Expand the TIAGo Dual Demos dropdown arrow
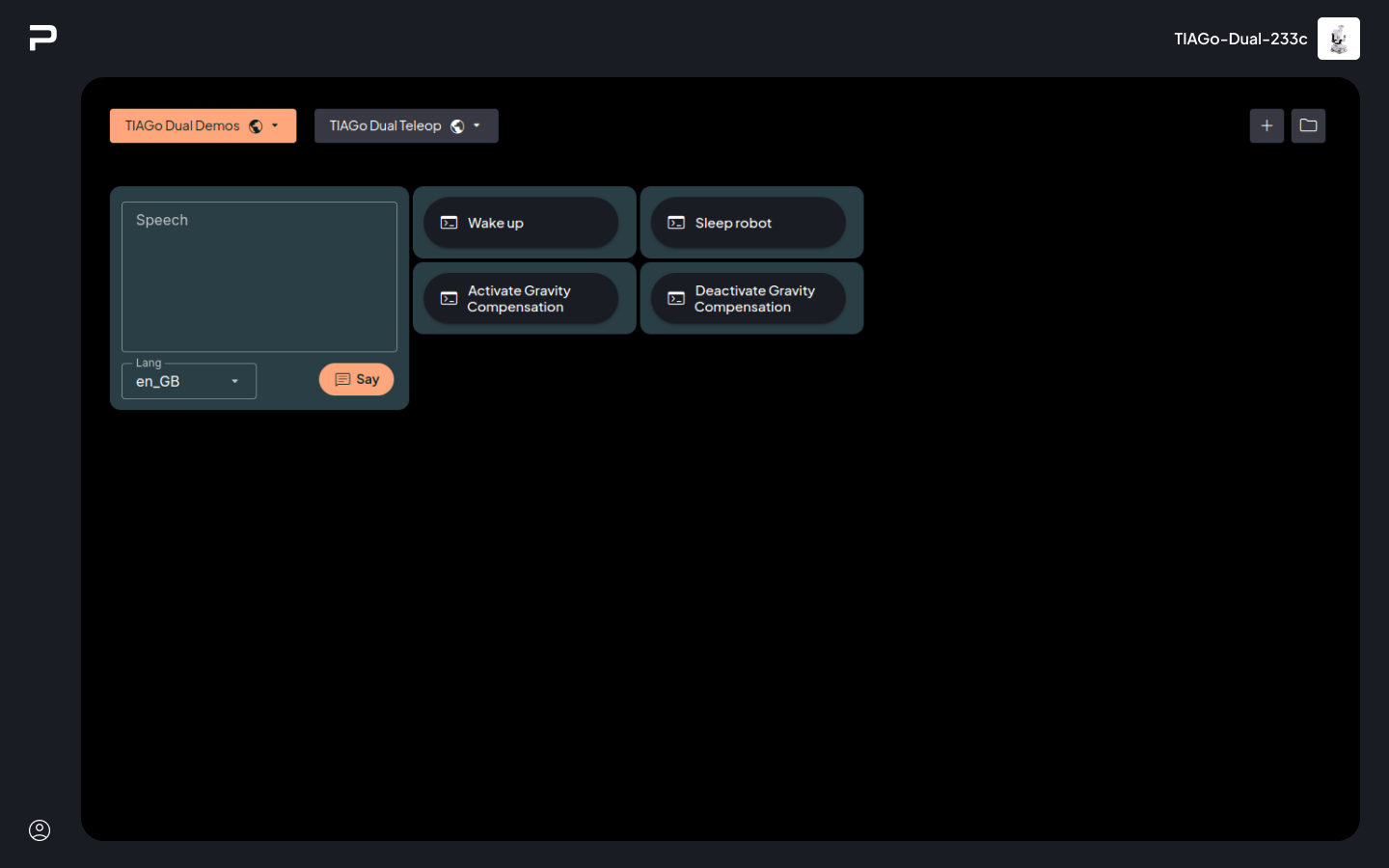 pyautogui.click(x=276, y=126)
